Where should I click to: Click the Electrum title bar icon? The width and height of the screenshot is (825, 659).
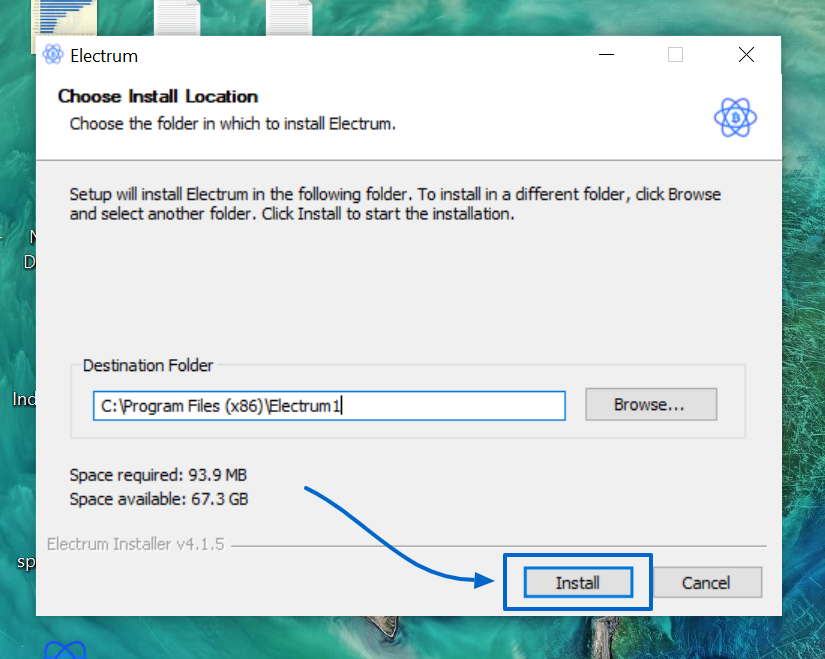[53, 55]
